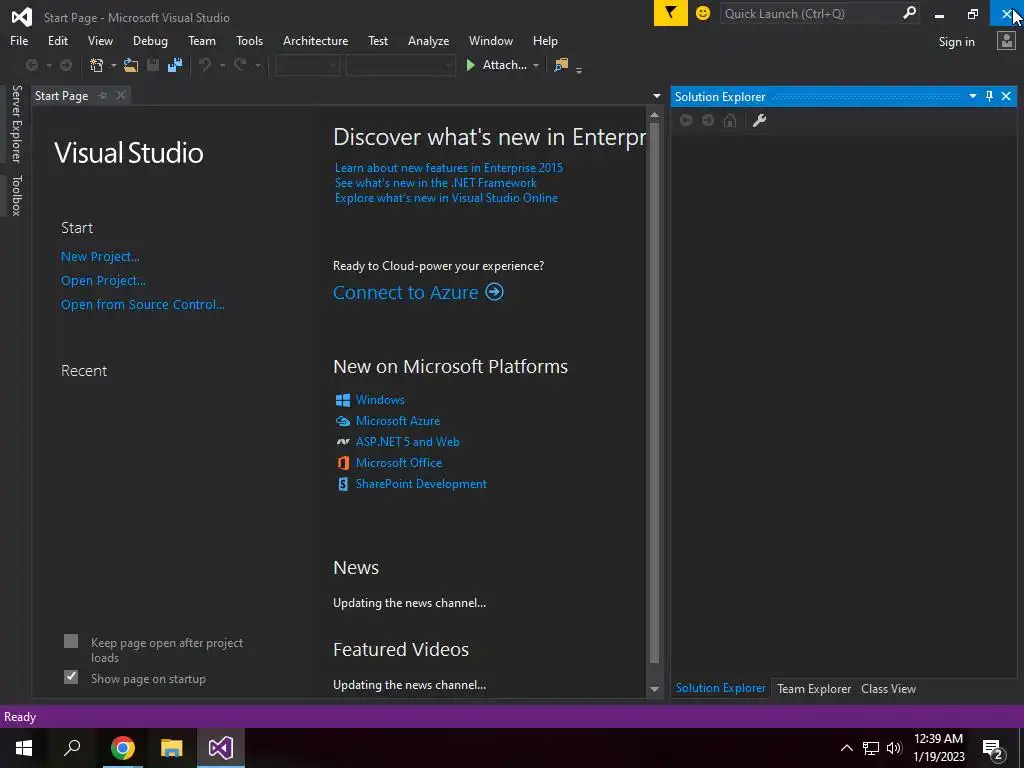Open the Toolbox side tab

(16, 195)
